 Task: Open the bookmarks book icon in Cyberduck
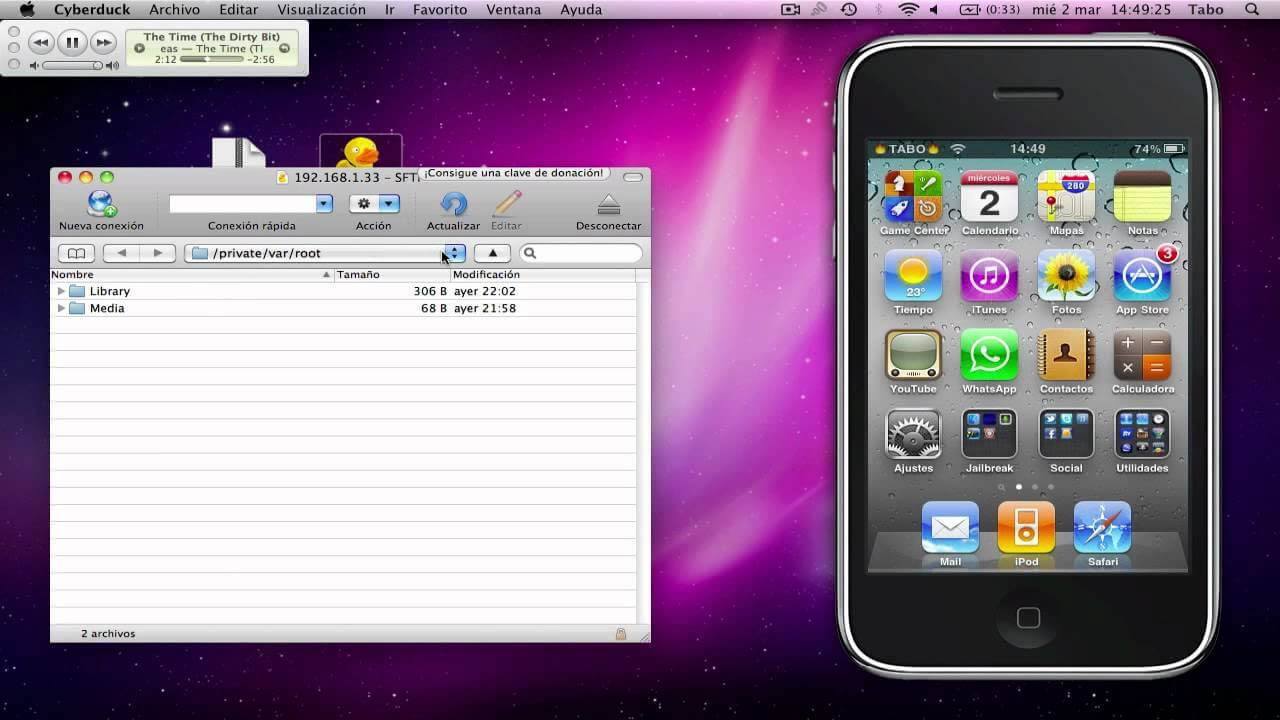pos(76,253)
